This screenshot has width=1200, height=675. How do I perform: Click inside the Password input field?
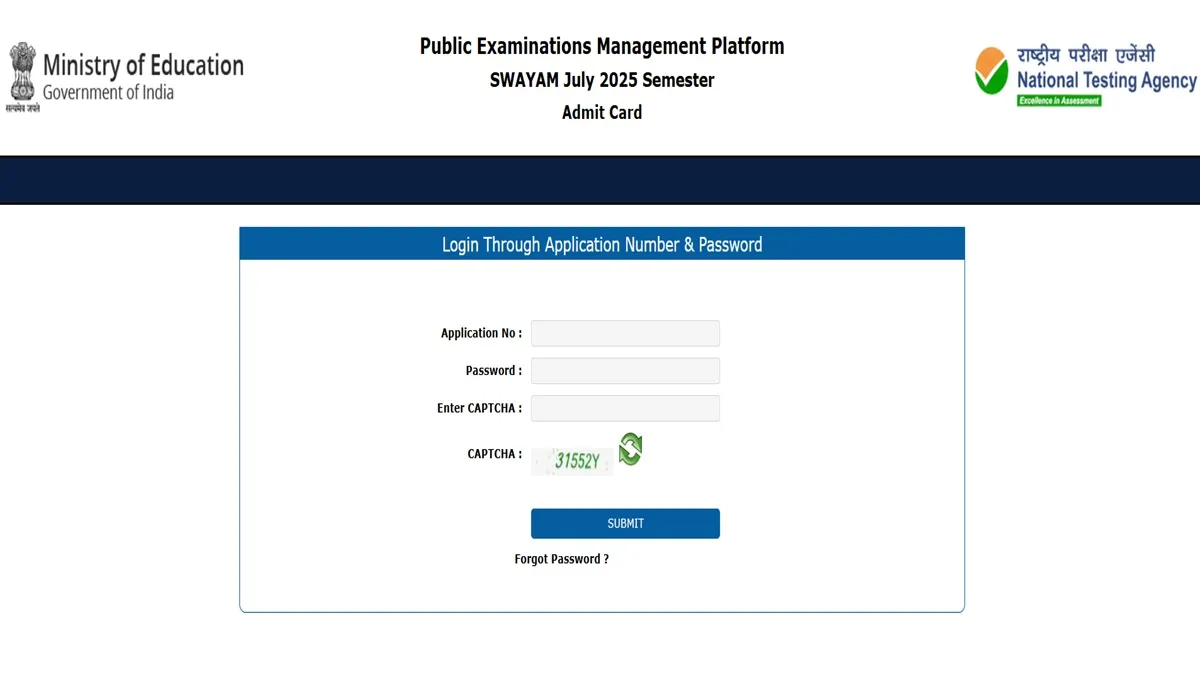625,371
